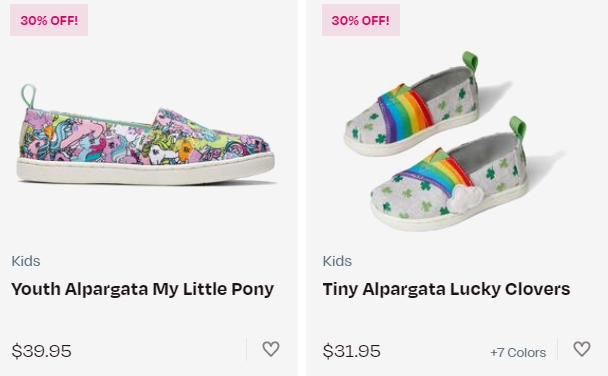This screenshot has width=608, height=376.
Task: Favorite the Lucky Clovers shoe with heart
Action: click(582, 349)
